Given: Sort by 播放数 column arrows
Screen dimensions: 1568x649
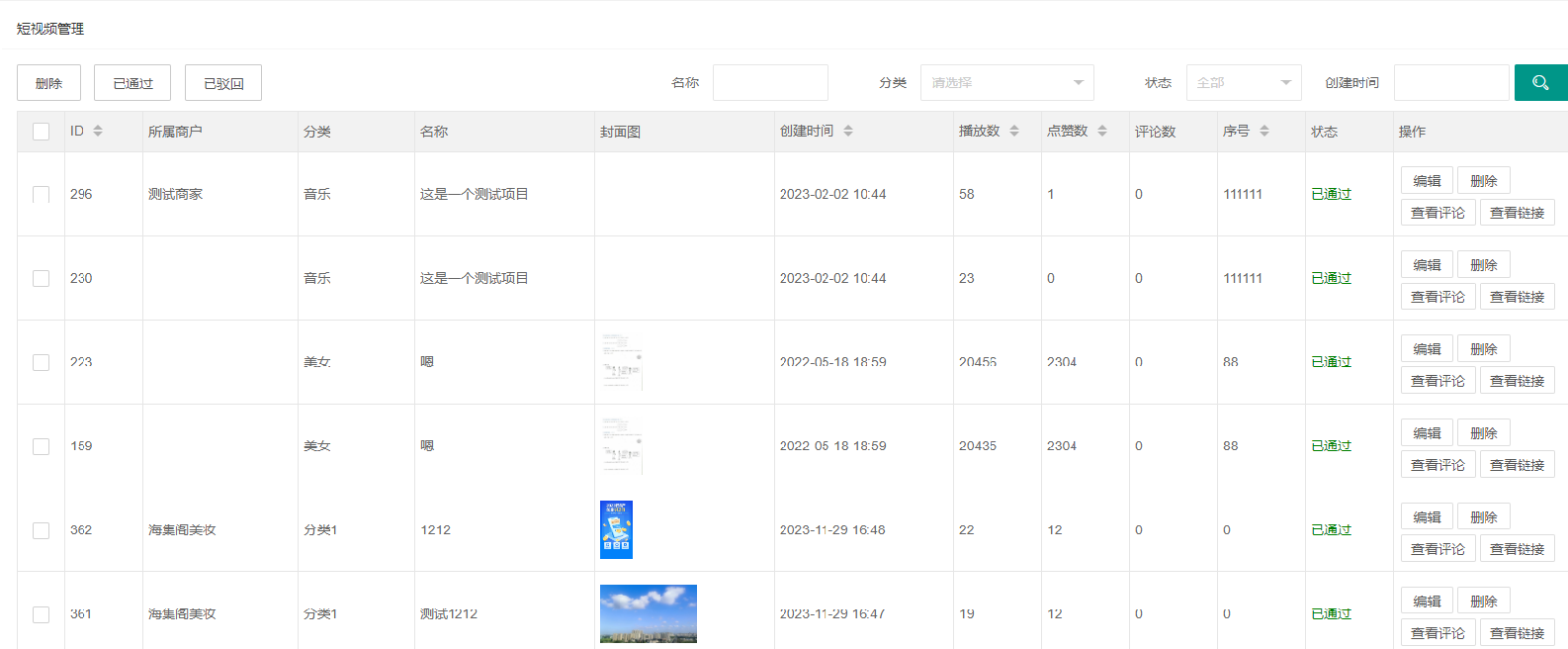Looking at the screenshot, I should 1014,132.
